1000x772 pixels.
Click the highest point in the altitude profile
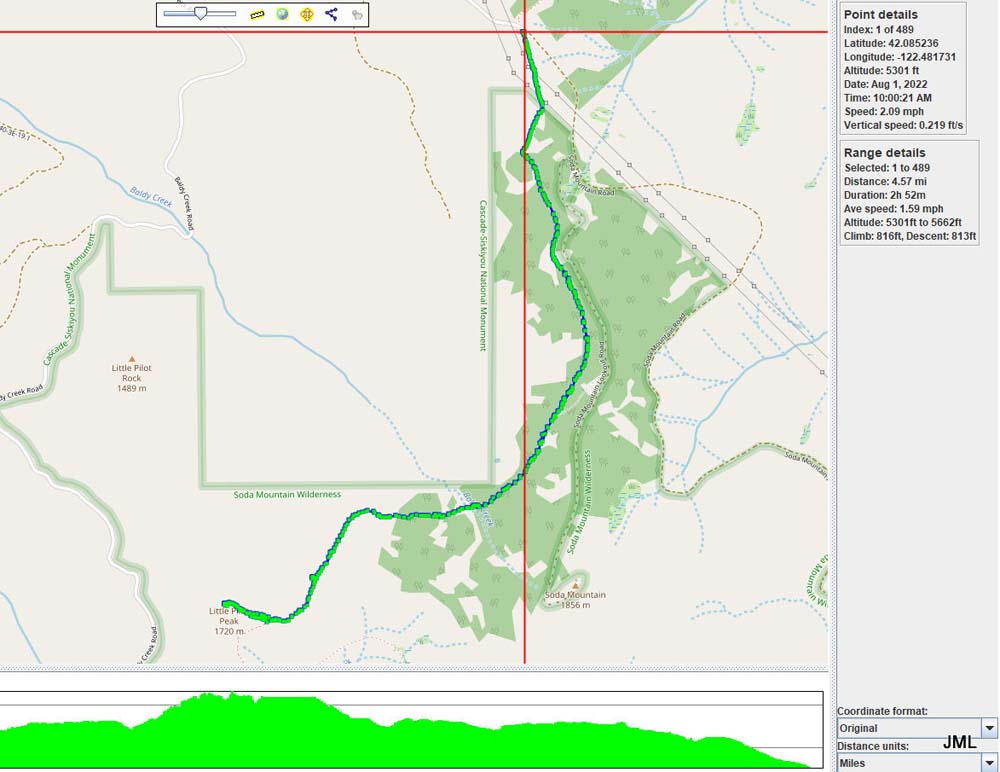[208, 695]
